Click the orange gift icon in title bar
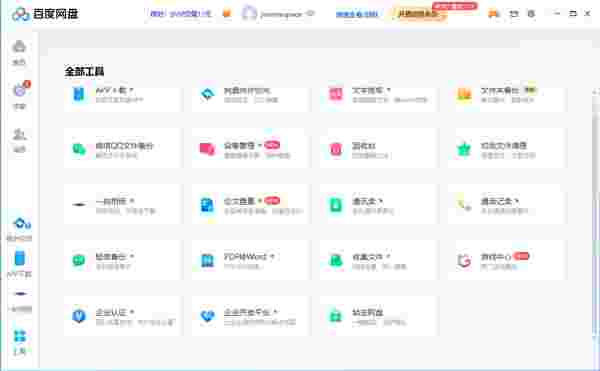This screenshot has height=371, width=600. coord(227,14)
